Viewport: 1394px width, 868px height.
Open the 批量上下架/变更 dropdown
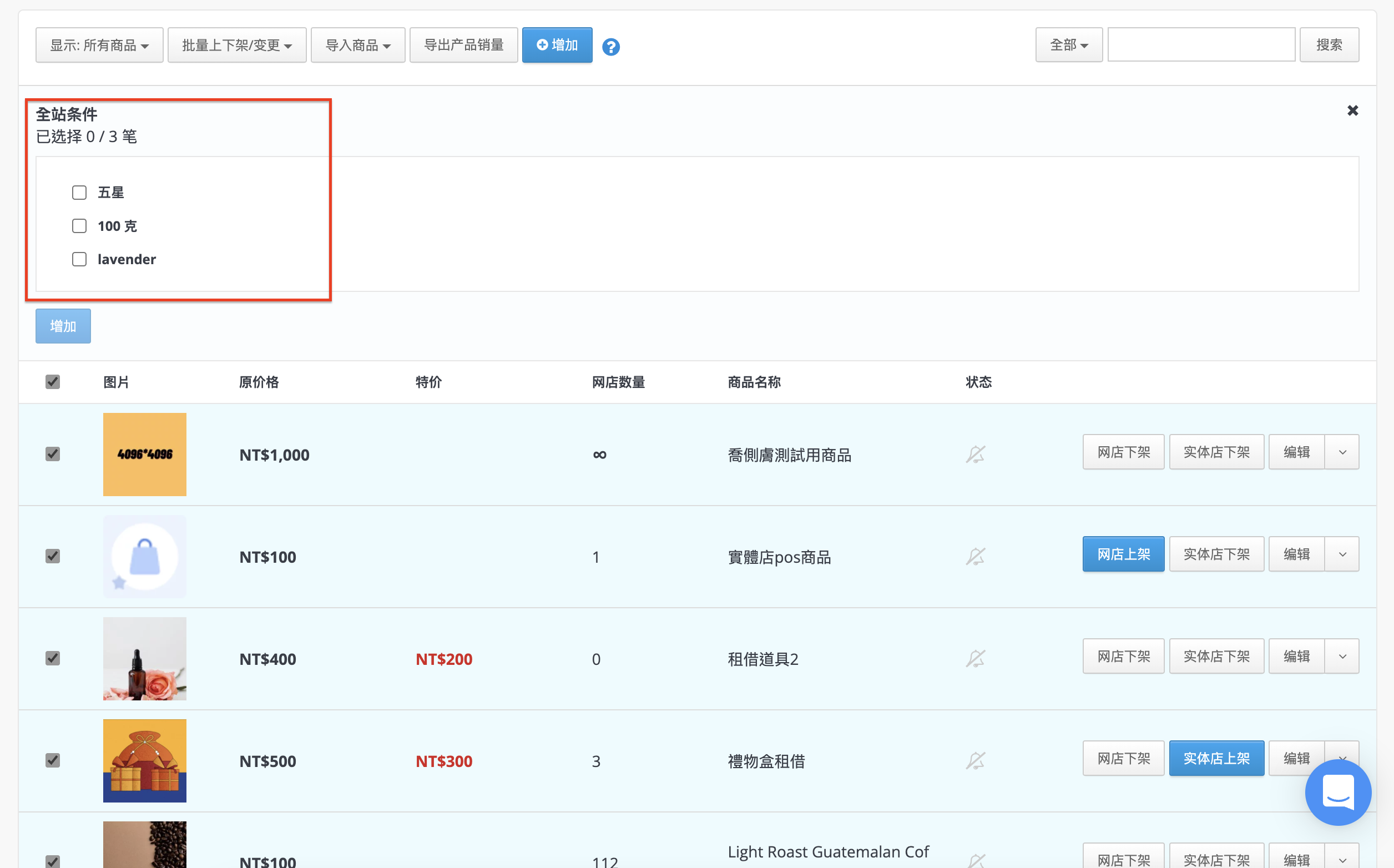point(237,45)
